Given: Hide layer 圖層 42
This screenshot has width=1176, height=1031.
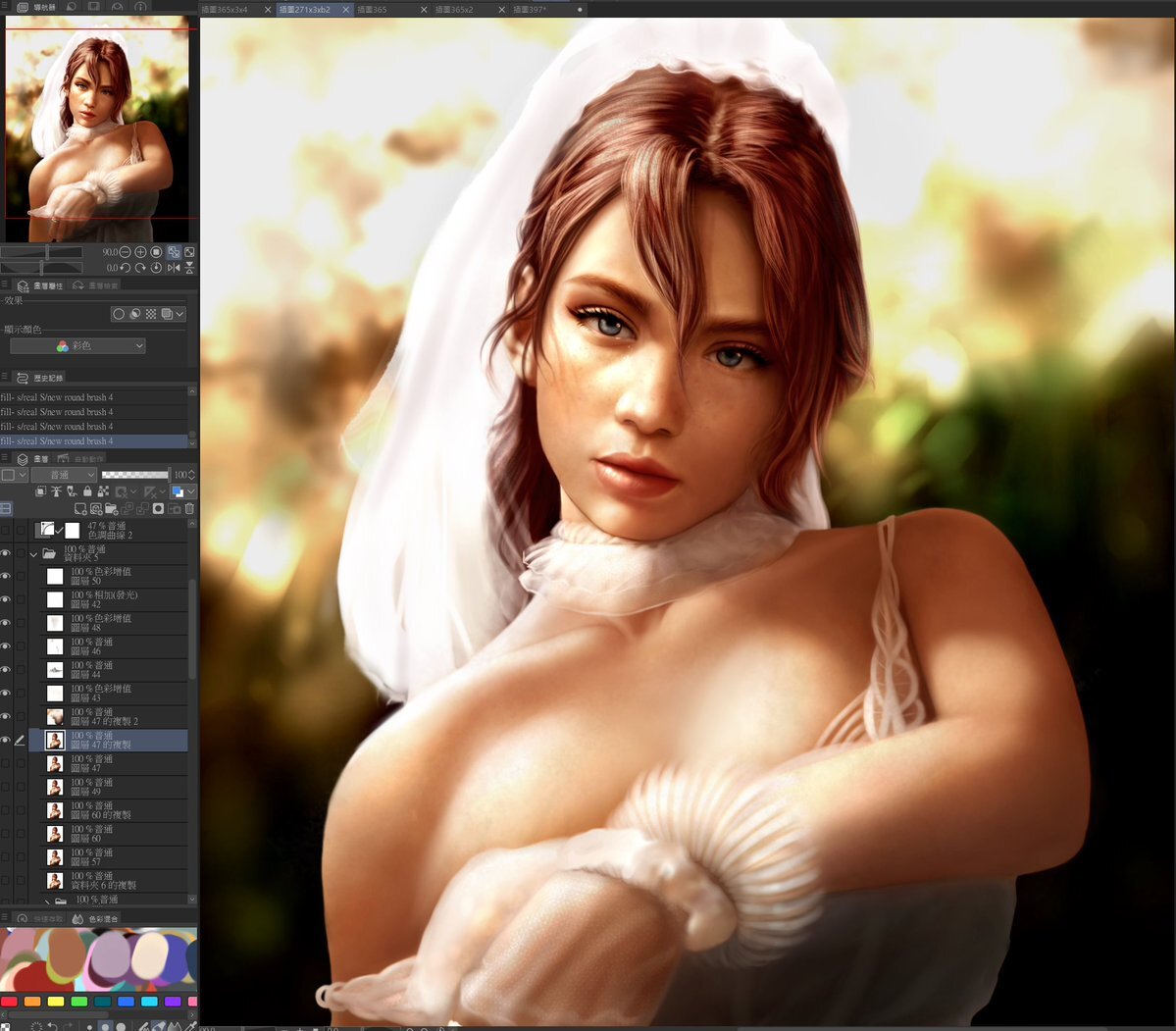Looking at the screenshot, I should pyautogui.click(x=6, y=599).
